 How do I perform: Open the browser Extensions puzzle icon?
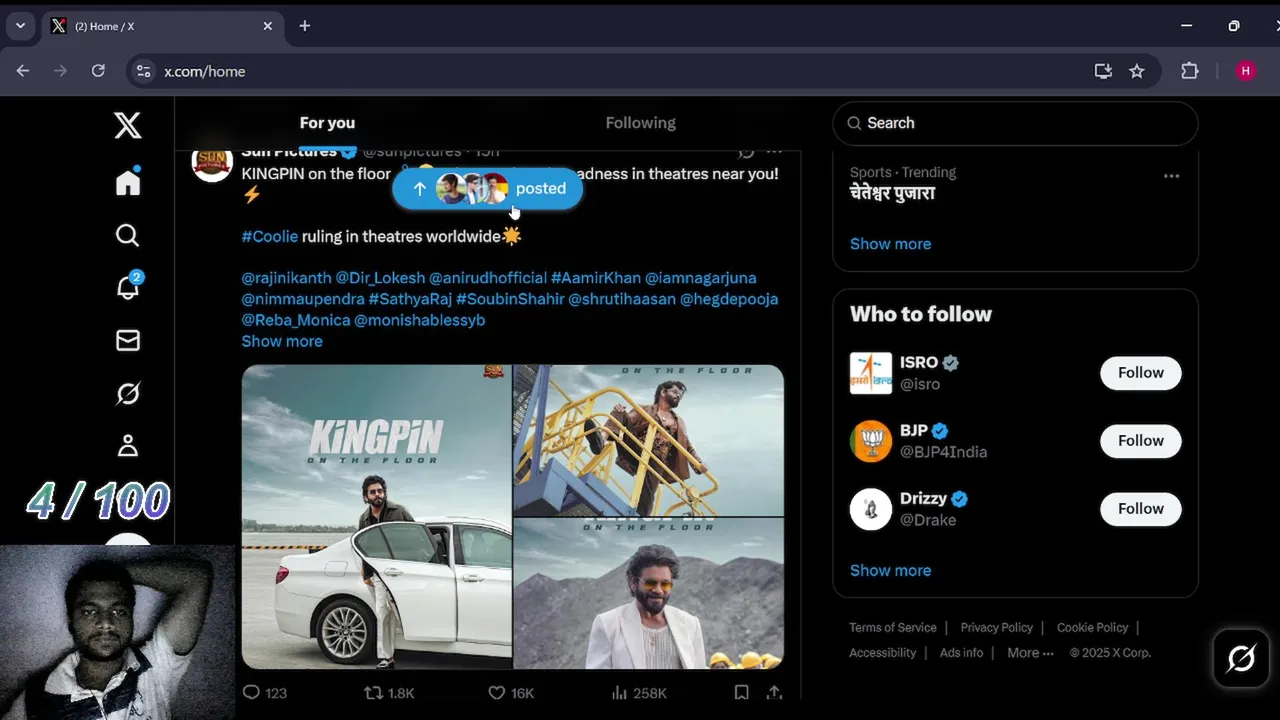click(1189, 71)
